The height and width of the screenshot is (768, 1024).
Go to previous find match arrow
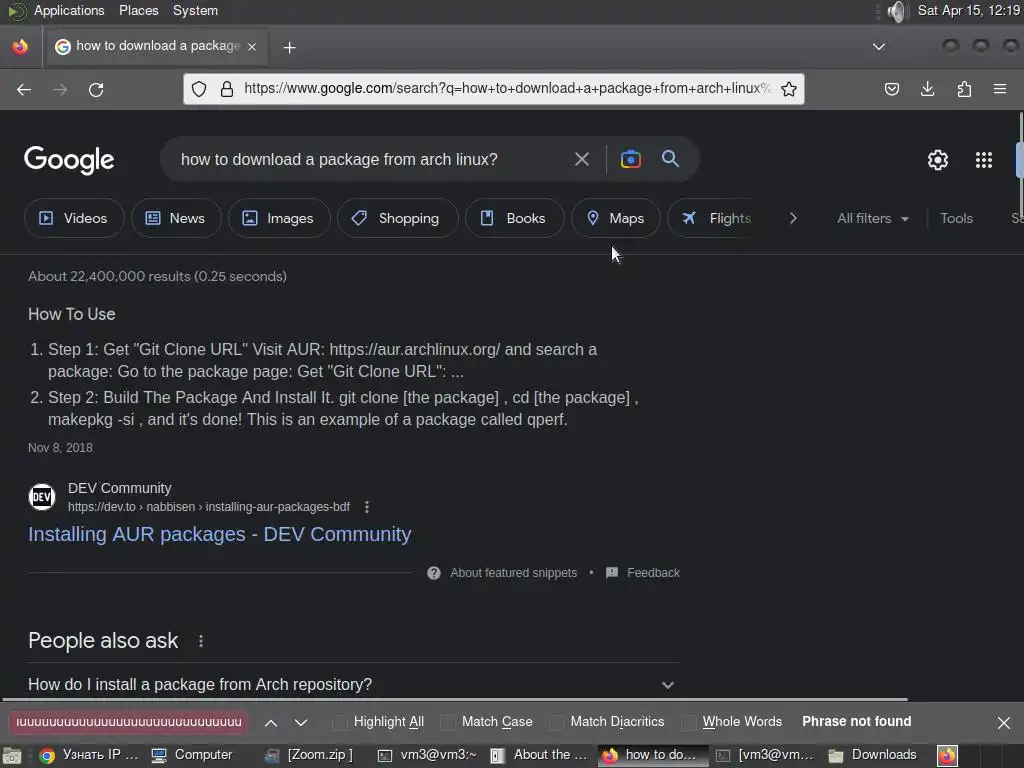pos(271,722)
